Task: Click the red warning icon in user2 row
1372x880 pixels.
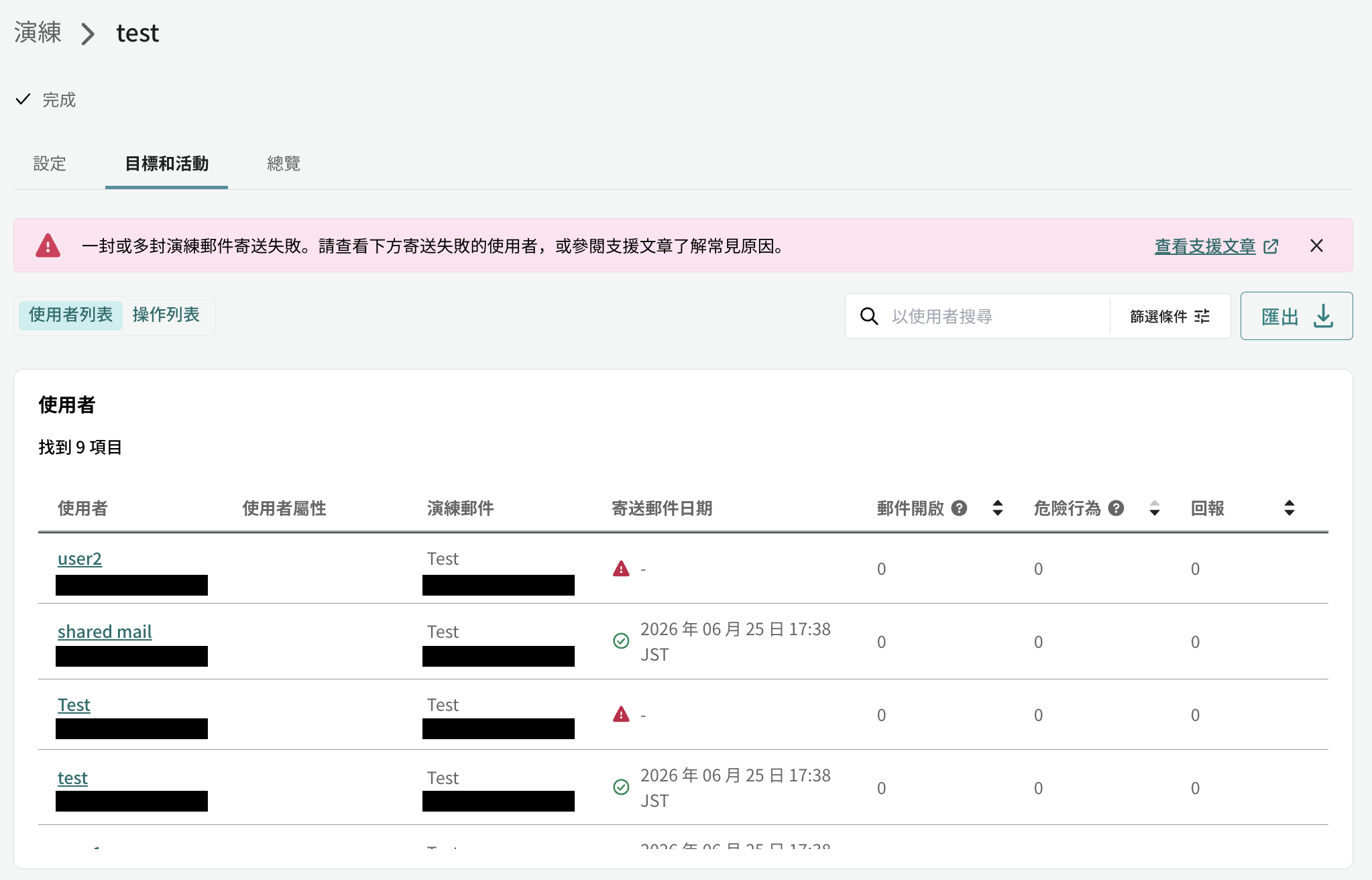Action: pyautogui.click(x=622, y=569)
